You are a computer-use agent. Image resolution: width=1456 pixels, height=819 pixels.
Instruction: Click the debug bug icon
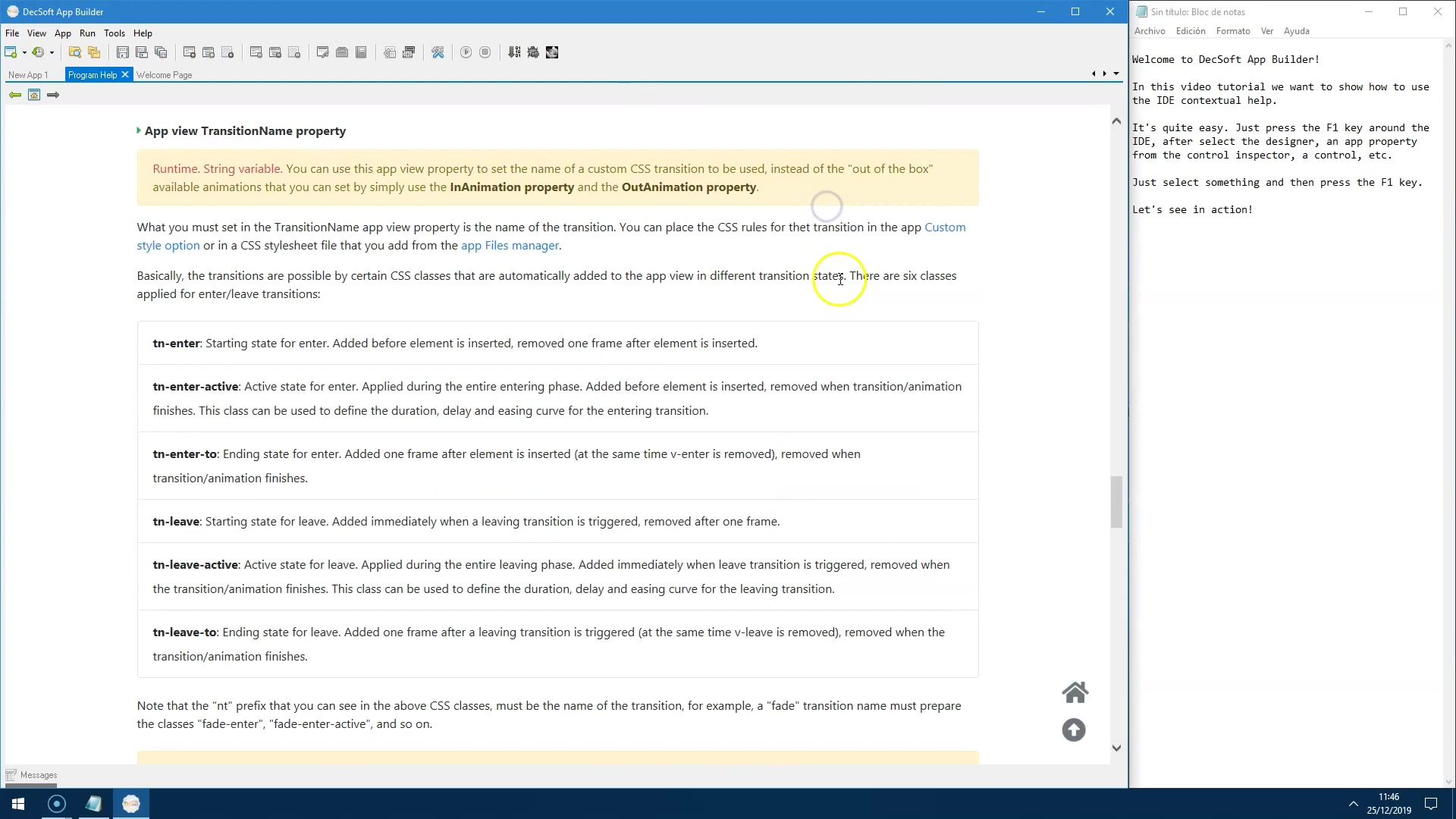[x=533, y=52]
